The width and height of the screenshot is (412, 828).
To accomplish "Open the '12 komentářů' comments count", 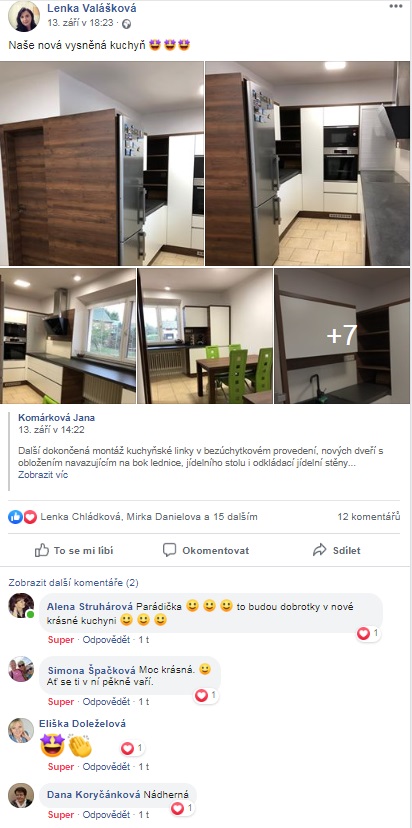I will 369,516.
